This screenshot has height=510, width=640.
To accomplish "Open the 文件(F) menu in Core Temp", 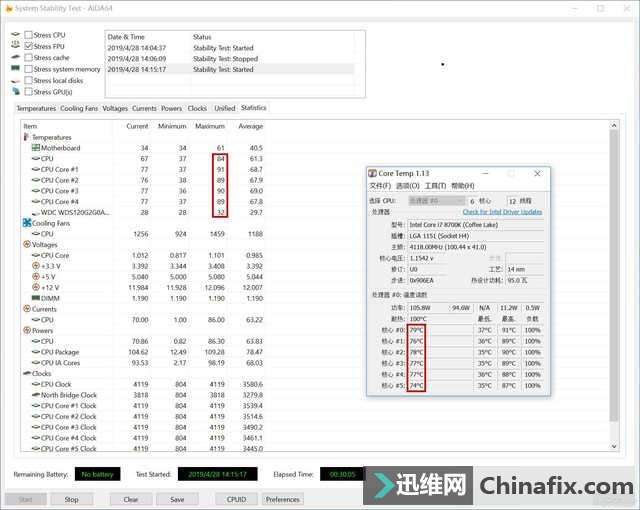I will tap(380, 186).
